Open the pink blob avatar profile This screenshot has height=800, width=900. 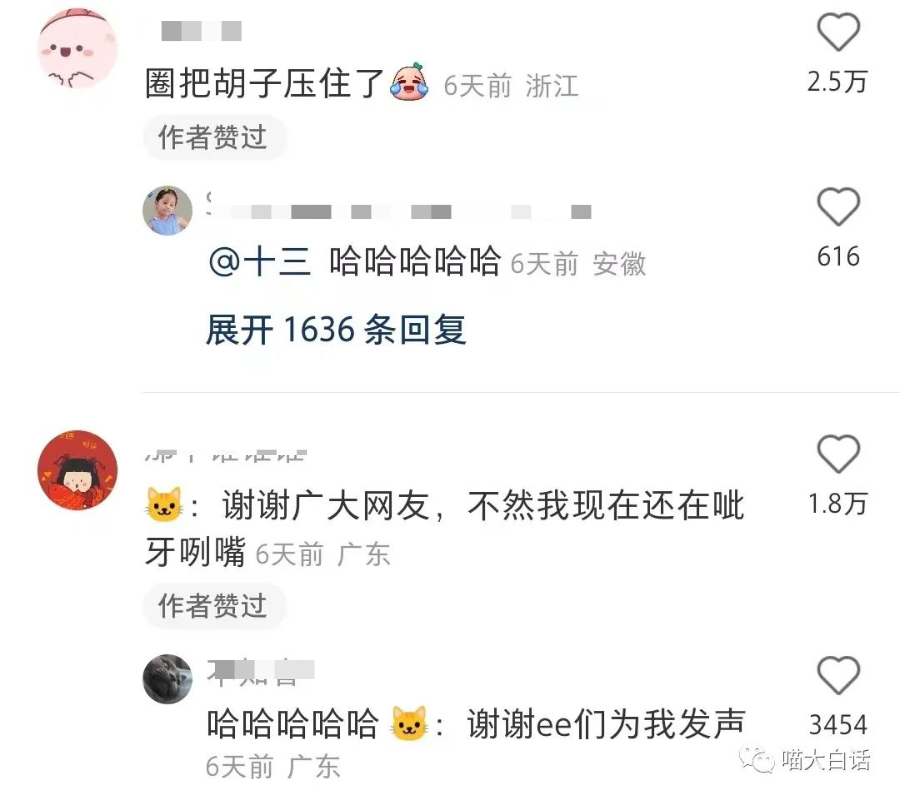[x=77, y=48]
